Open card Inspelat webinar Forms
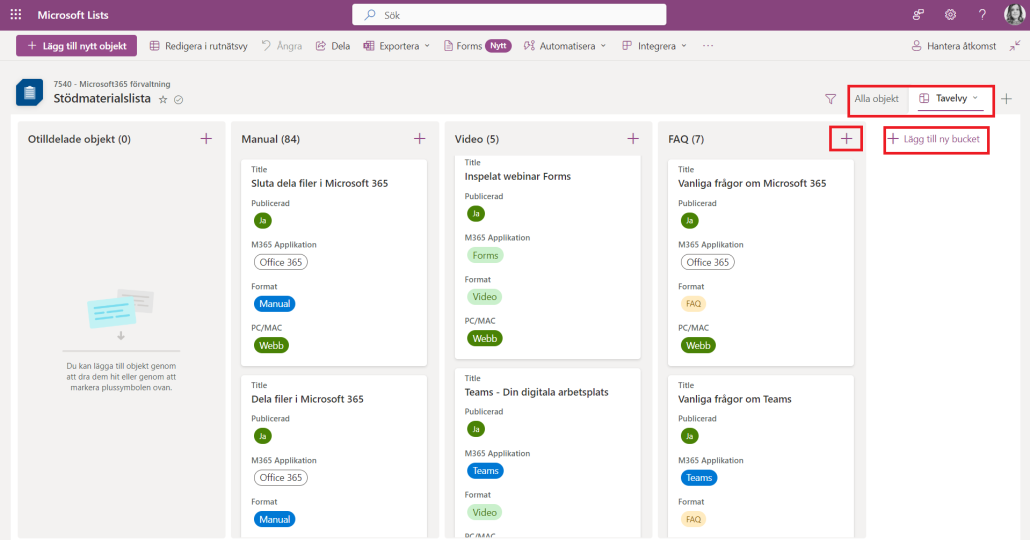The width and height of the screenshot is (1030, 540). click(547, 257)
